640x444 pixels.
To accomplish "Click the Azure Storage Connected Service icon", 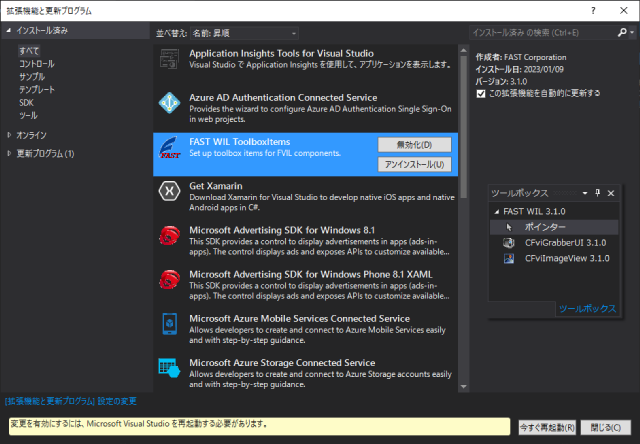I will click(169, 368).
